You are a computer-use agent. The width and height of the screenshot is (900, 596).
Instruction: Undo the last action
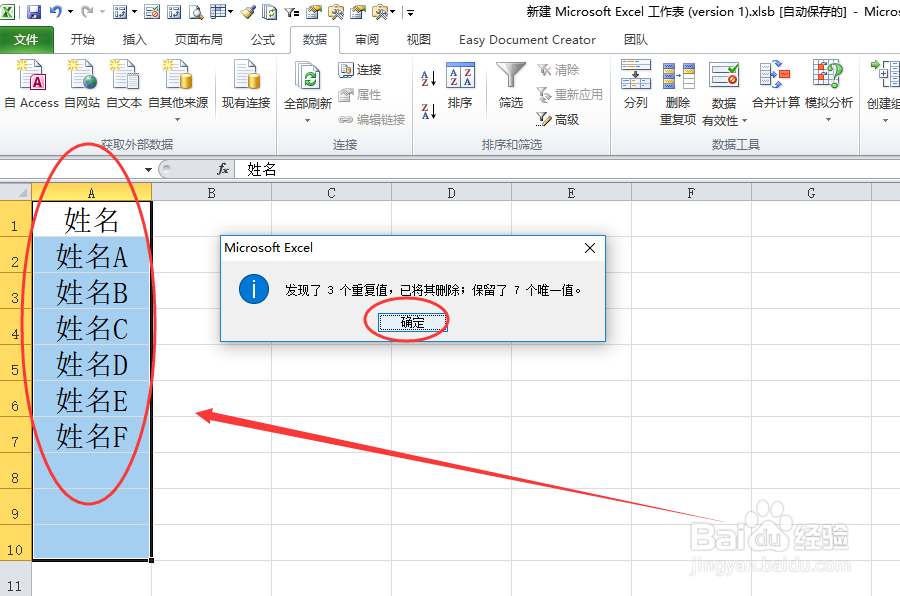pos(56,11)
